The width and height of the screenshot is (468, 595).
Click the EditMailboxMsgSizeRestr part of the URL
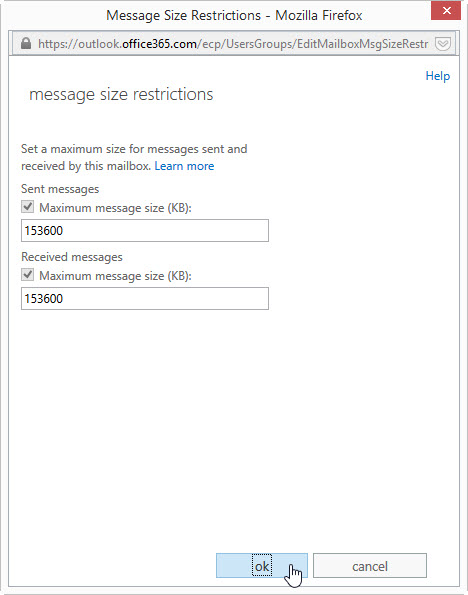coord(362,44)
